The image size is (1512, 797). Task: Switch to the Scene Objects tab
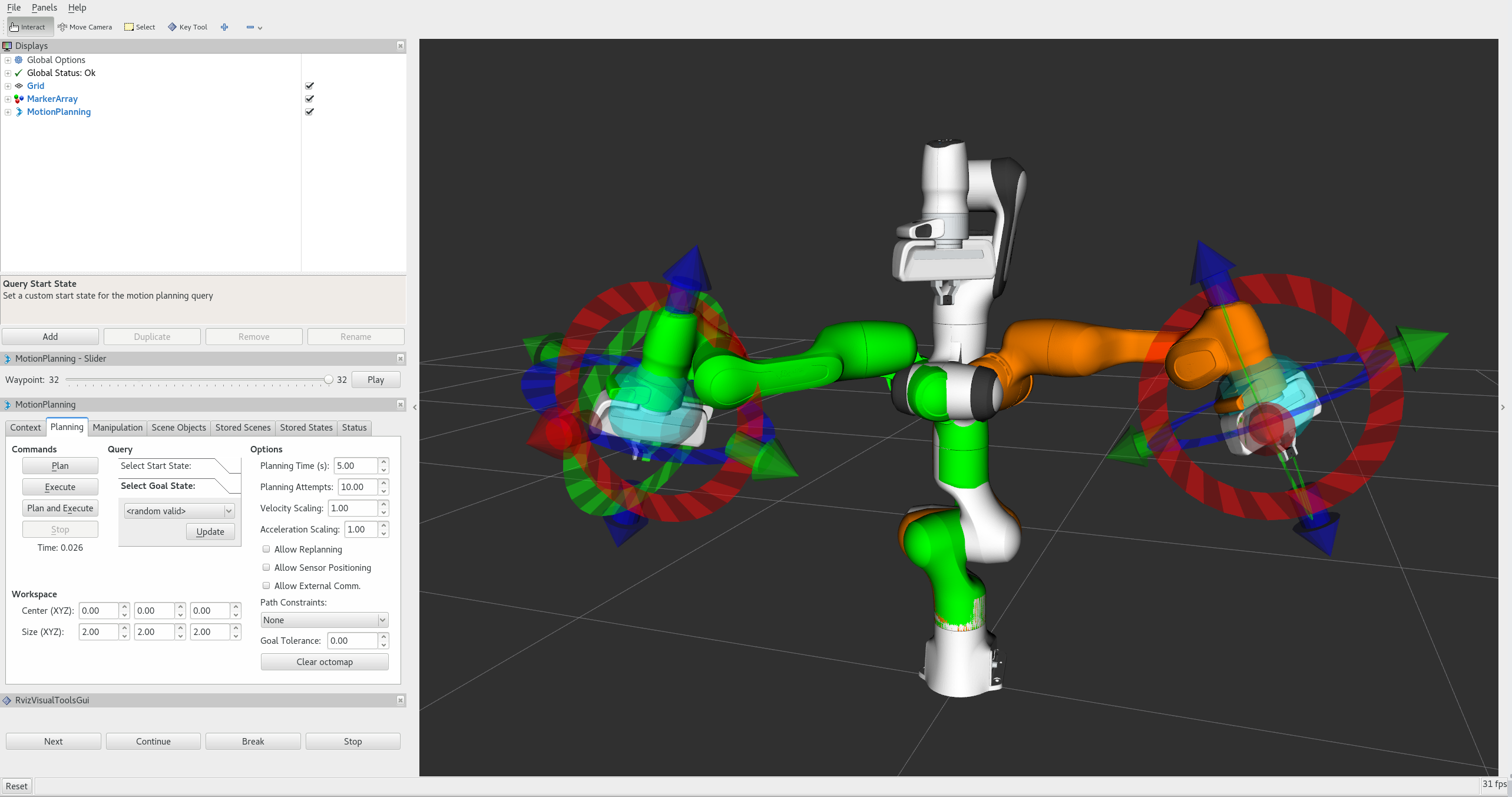(178, 428)
